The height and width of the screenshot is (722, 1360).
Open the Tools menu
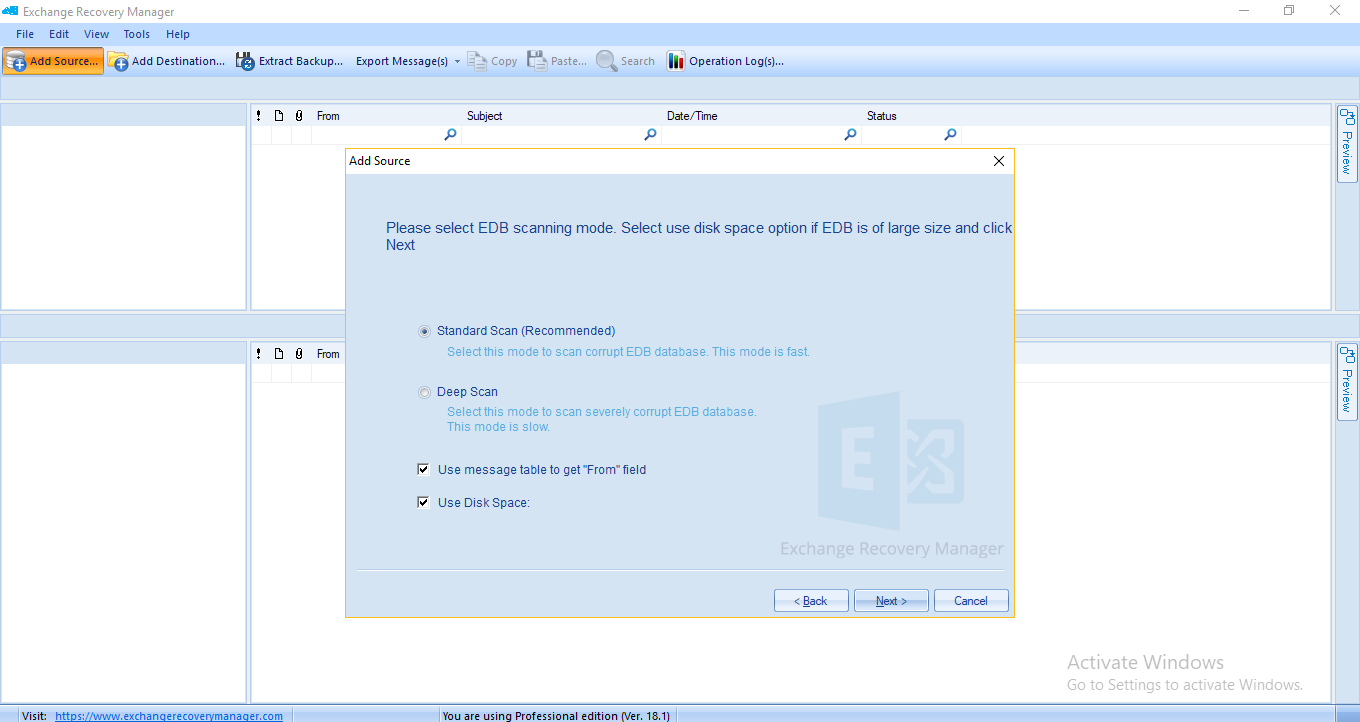tap(137, 34)
